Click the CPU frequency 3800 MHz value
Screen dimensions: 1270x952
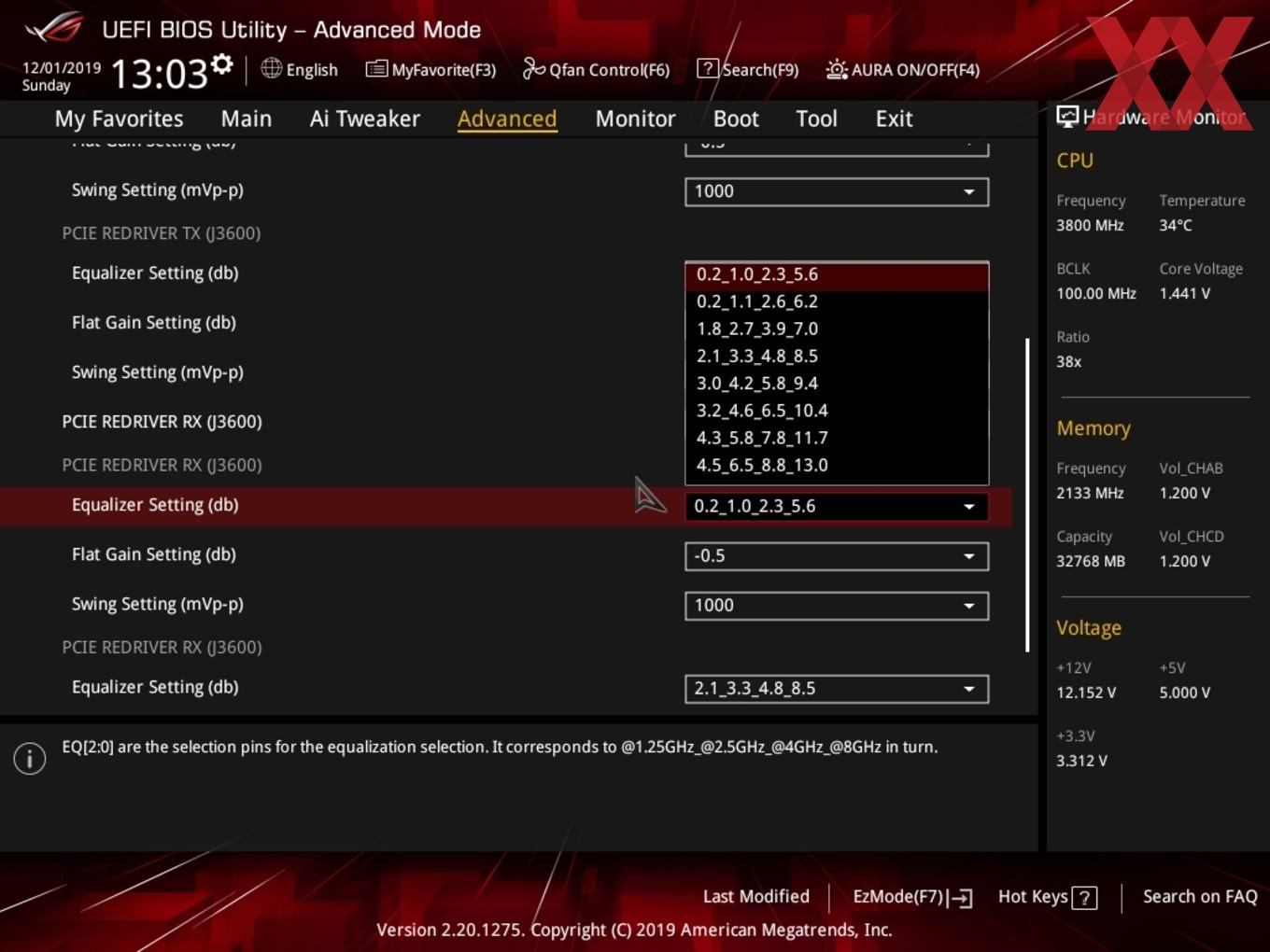1090,225
